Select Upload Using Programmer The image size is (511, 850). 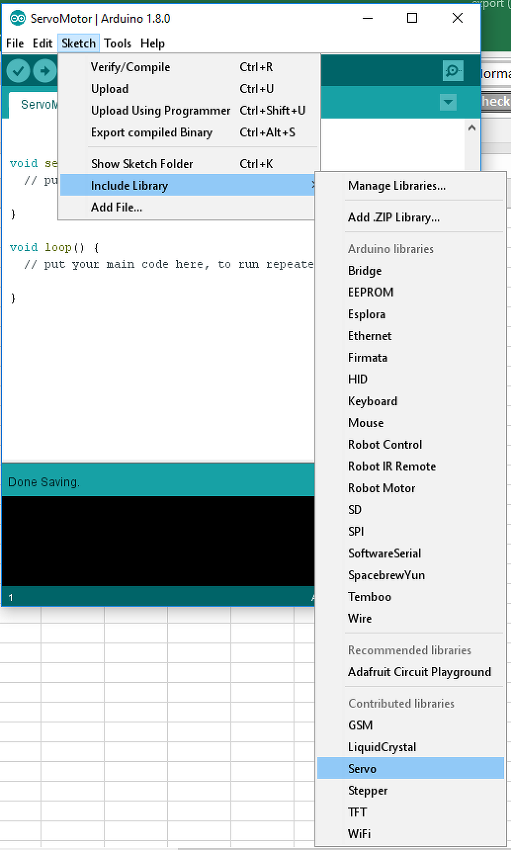(189, 111)
